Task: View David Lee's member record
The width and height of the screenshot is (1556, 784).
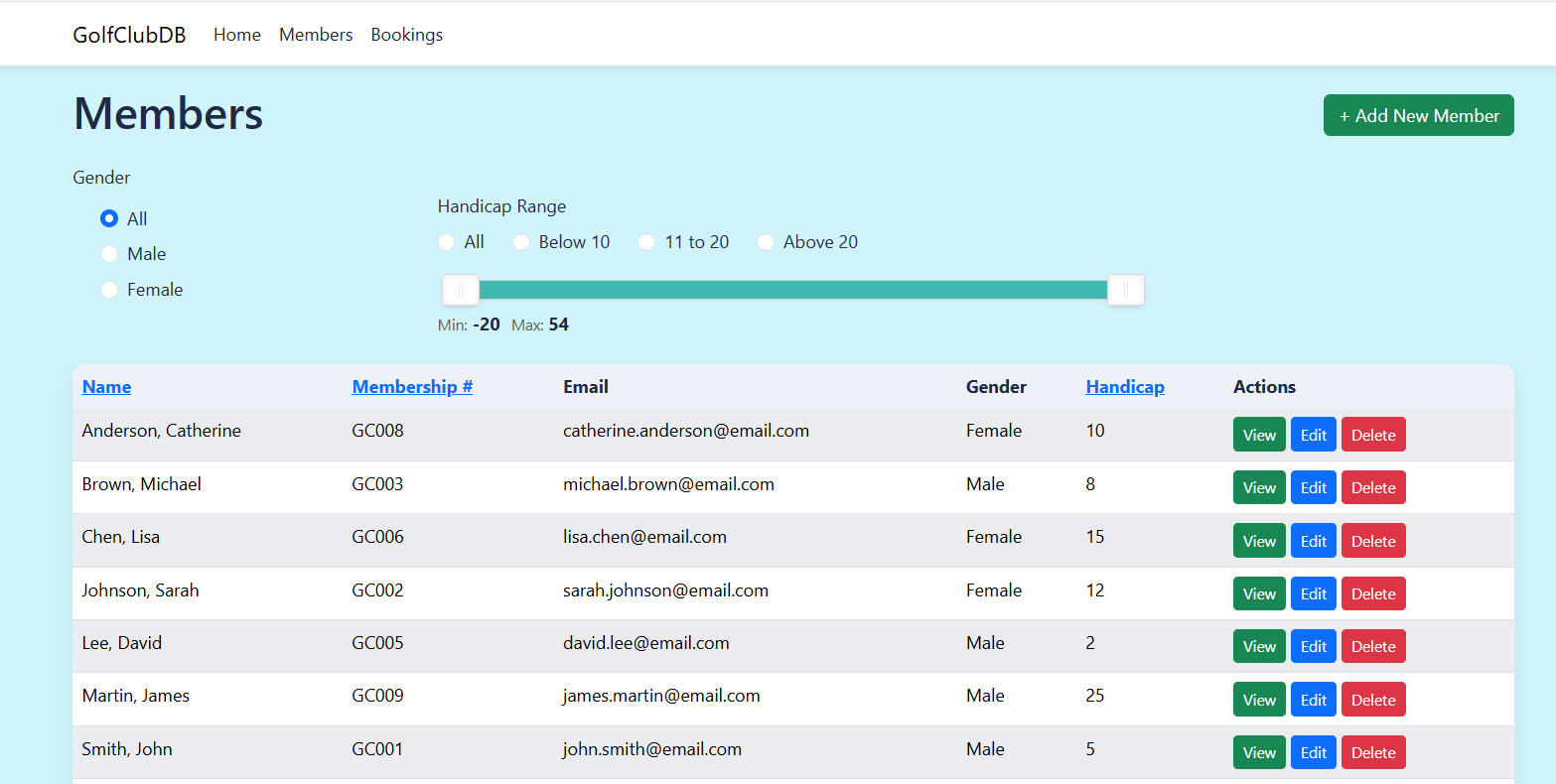Action: pos(1259,646)
